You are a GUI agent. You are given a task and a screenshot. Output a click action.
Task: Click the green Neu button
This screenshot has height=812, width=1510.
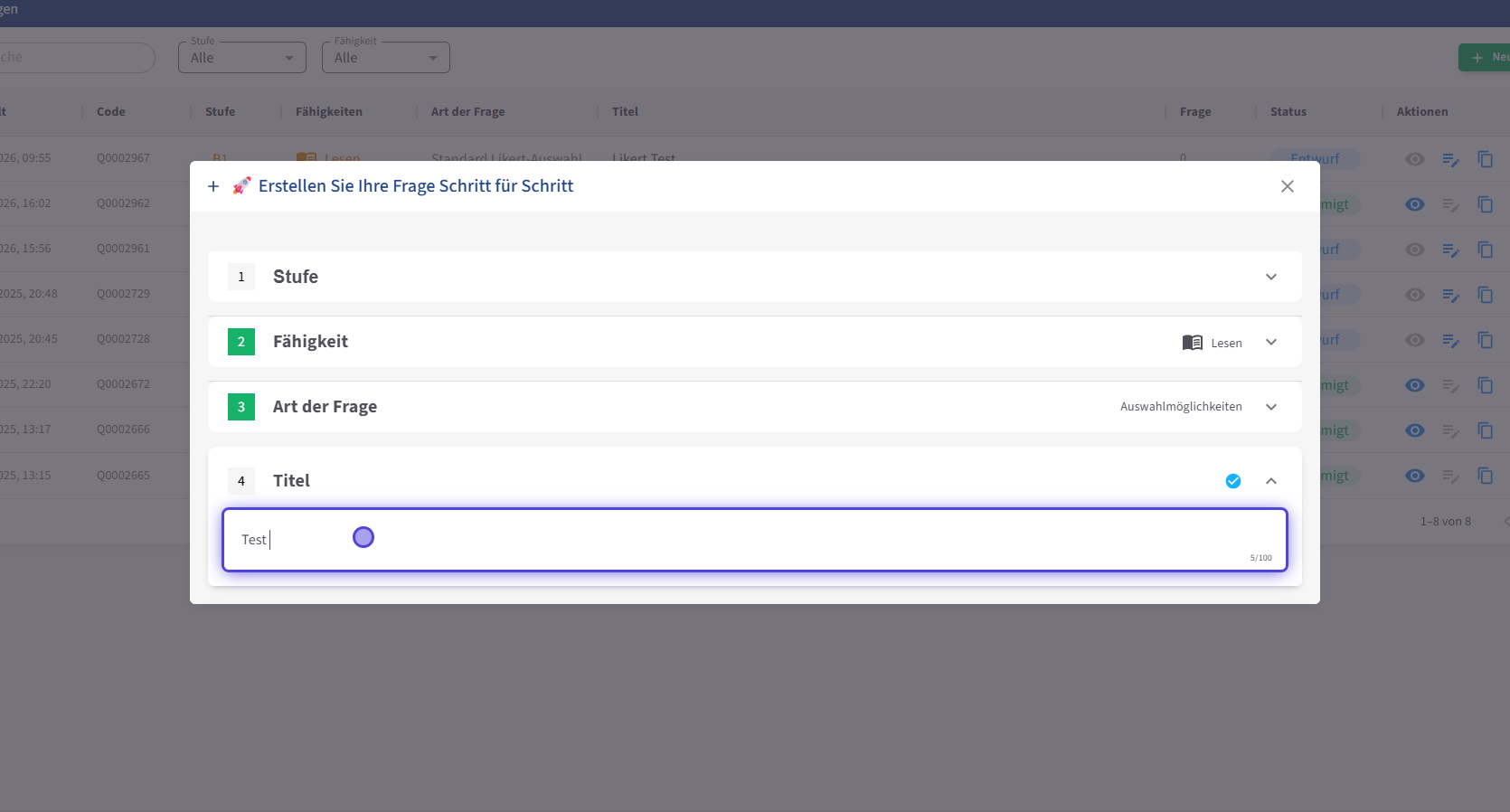pyautogui.click(x=1485, y=57)
